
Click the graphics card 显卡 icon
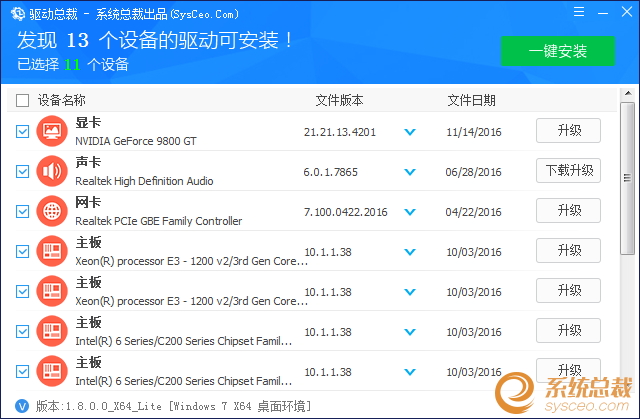(52, 131)
